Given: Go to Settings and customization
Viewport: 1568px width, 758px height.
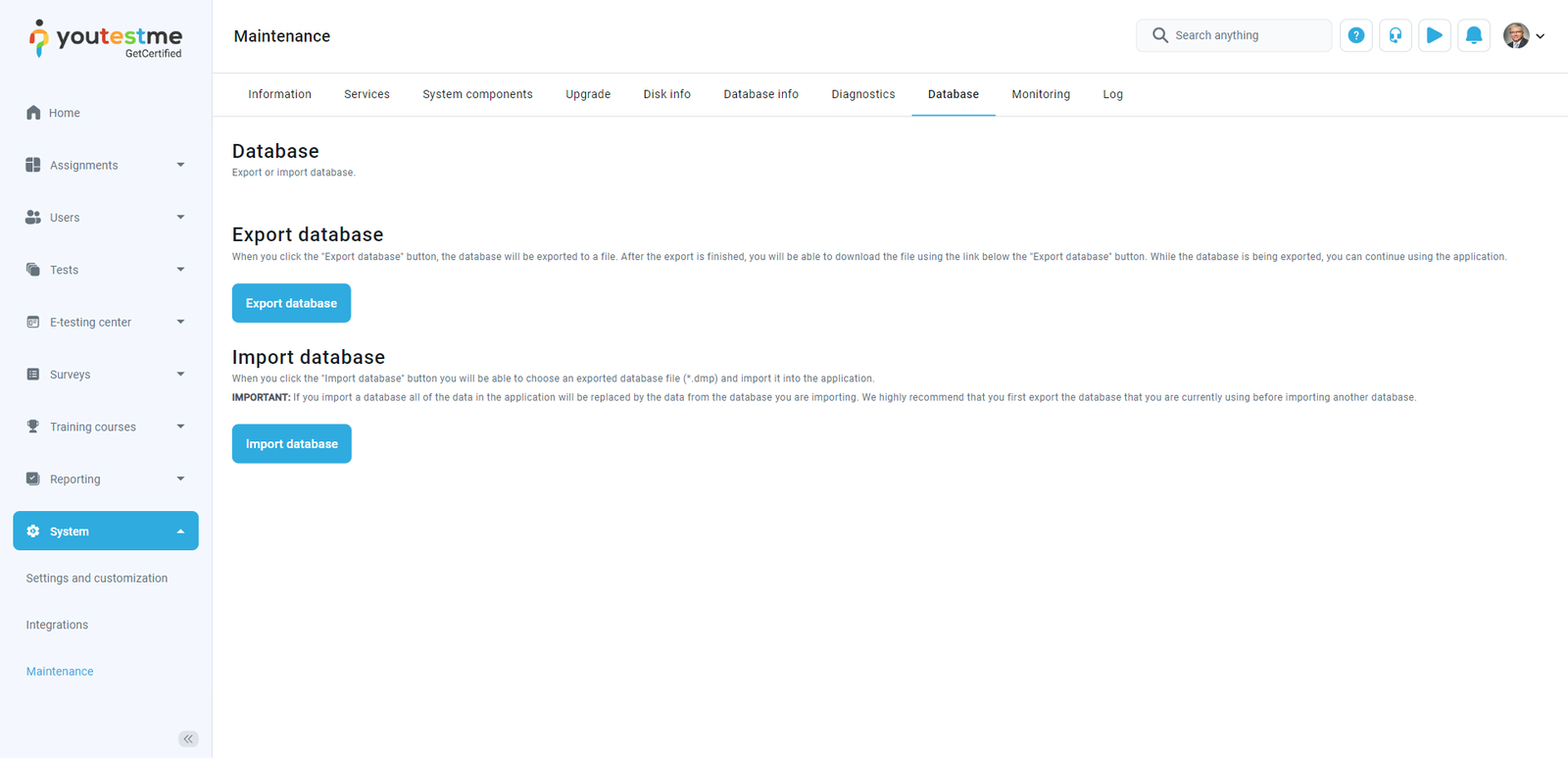Looking at the screenshot, I should coord(96,579).
